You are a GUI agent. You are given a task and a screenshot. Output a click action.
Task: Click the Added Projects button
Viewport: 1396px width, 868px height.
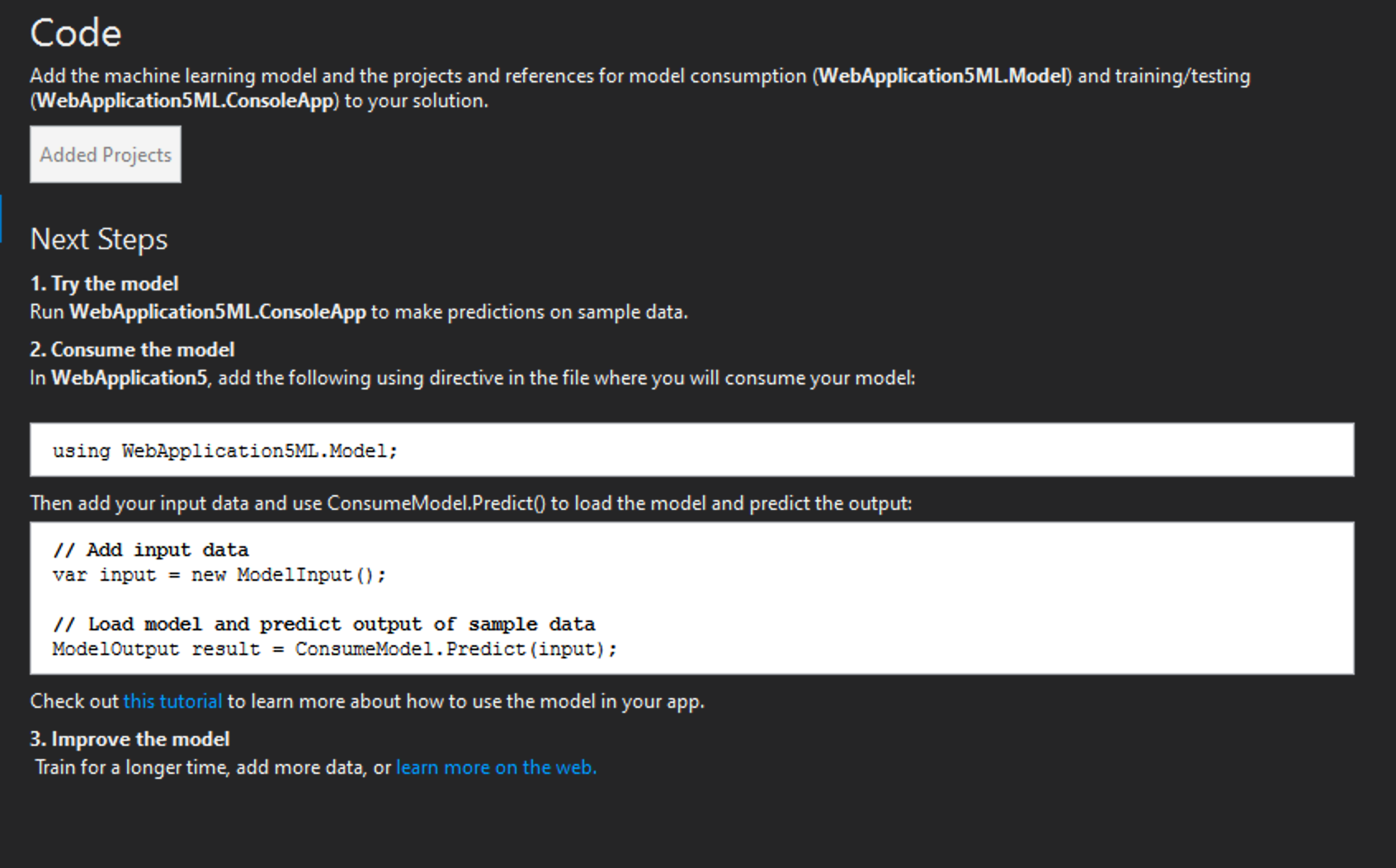pyautogui.click(x=105, y=153)
